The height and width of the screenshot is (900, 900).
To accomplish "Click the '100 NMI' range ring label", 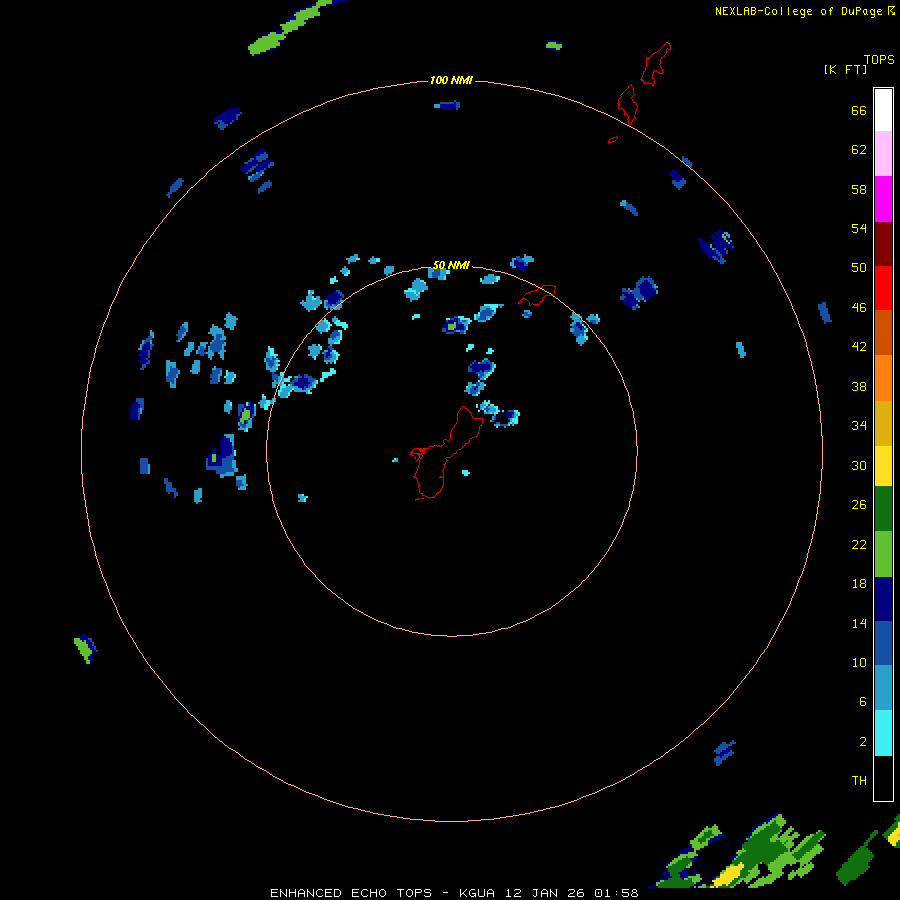I will pyautogui.click(x=451, y=80).
